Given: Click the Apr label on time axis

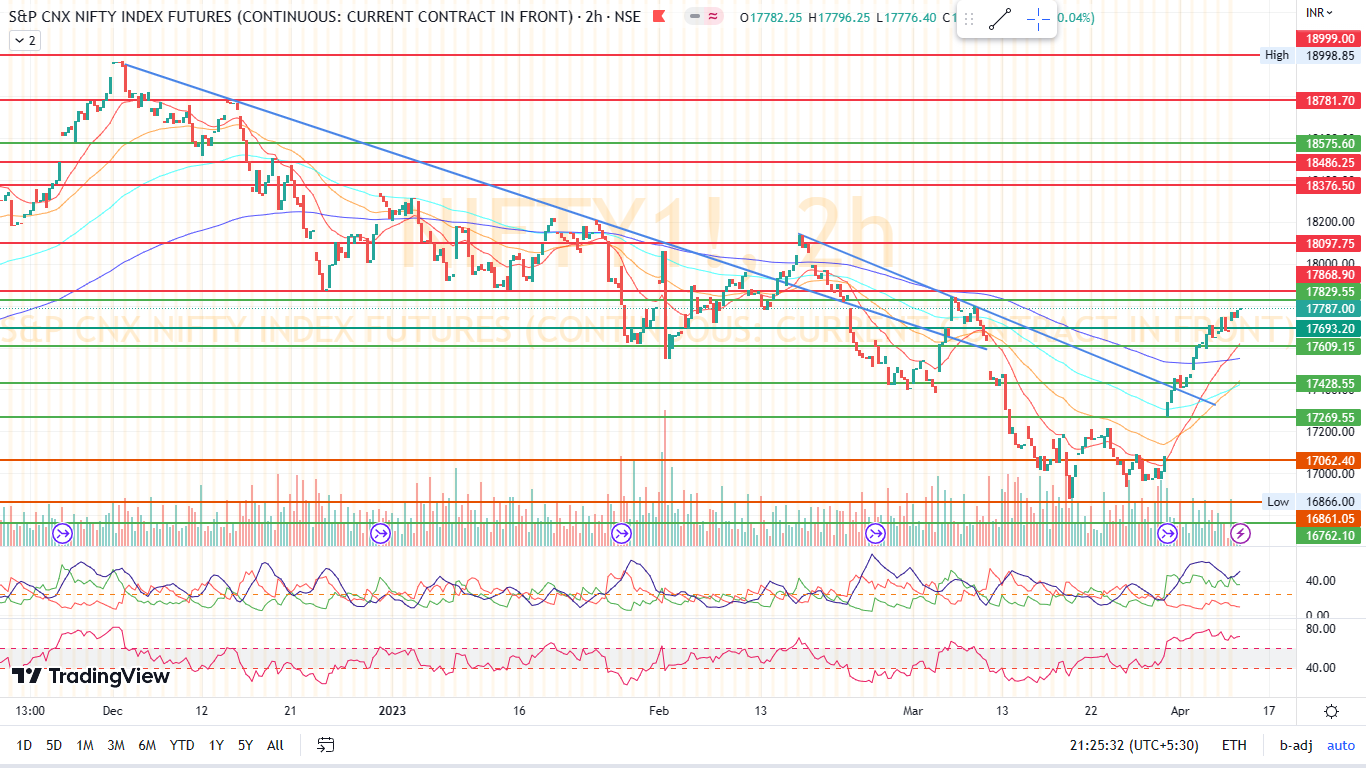Looking at the screenshot, I should coord(1181,711).
